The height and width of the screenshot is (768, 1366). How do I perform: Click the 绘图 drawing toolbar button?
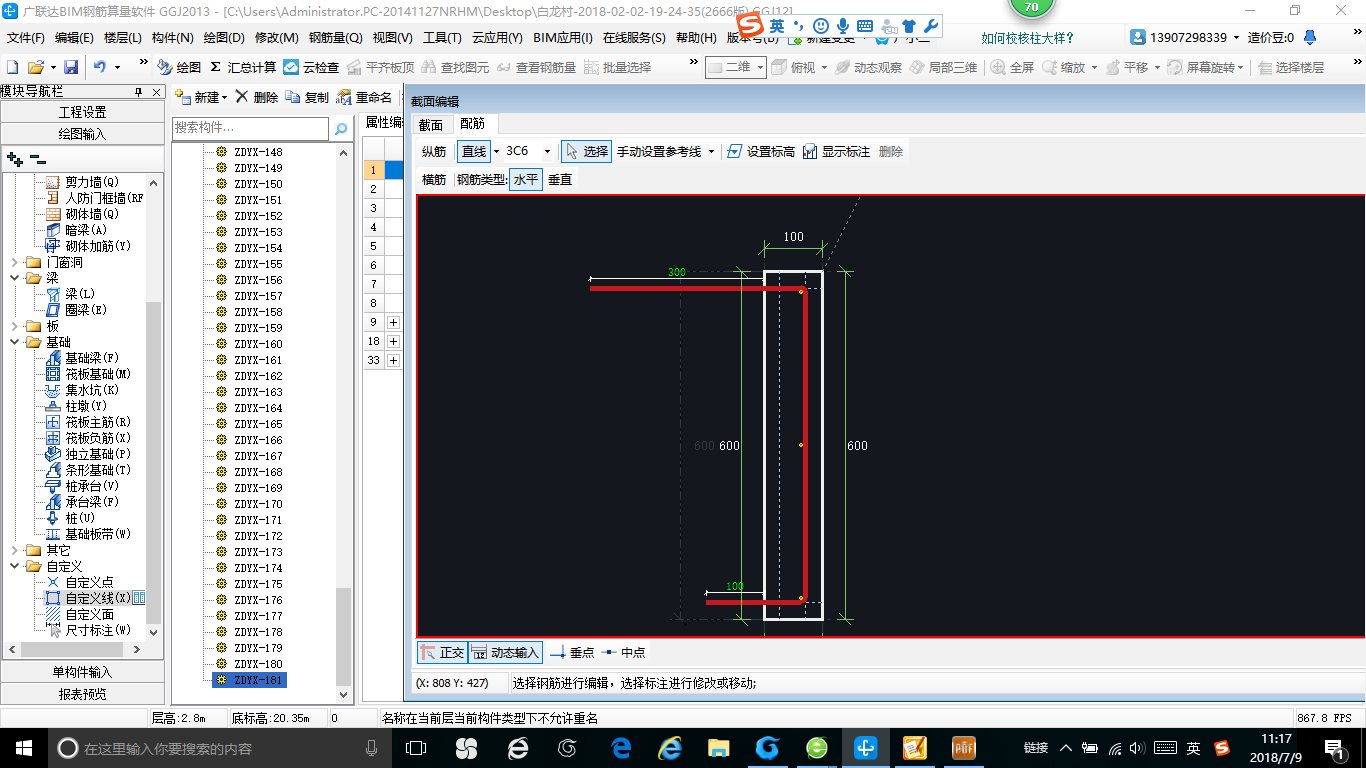coord(179,67)
